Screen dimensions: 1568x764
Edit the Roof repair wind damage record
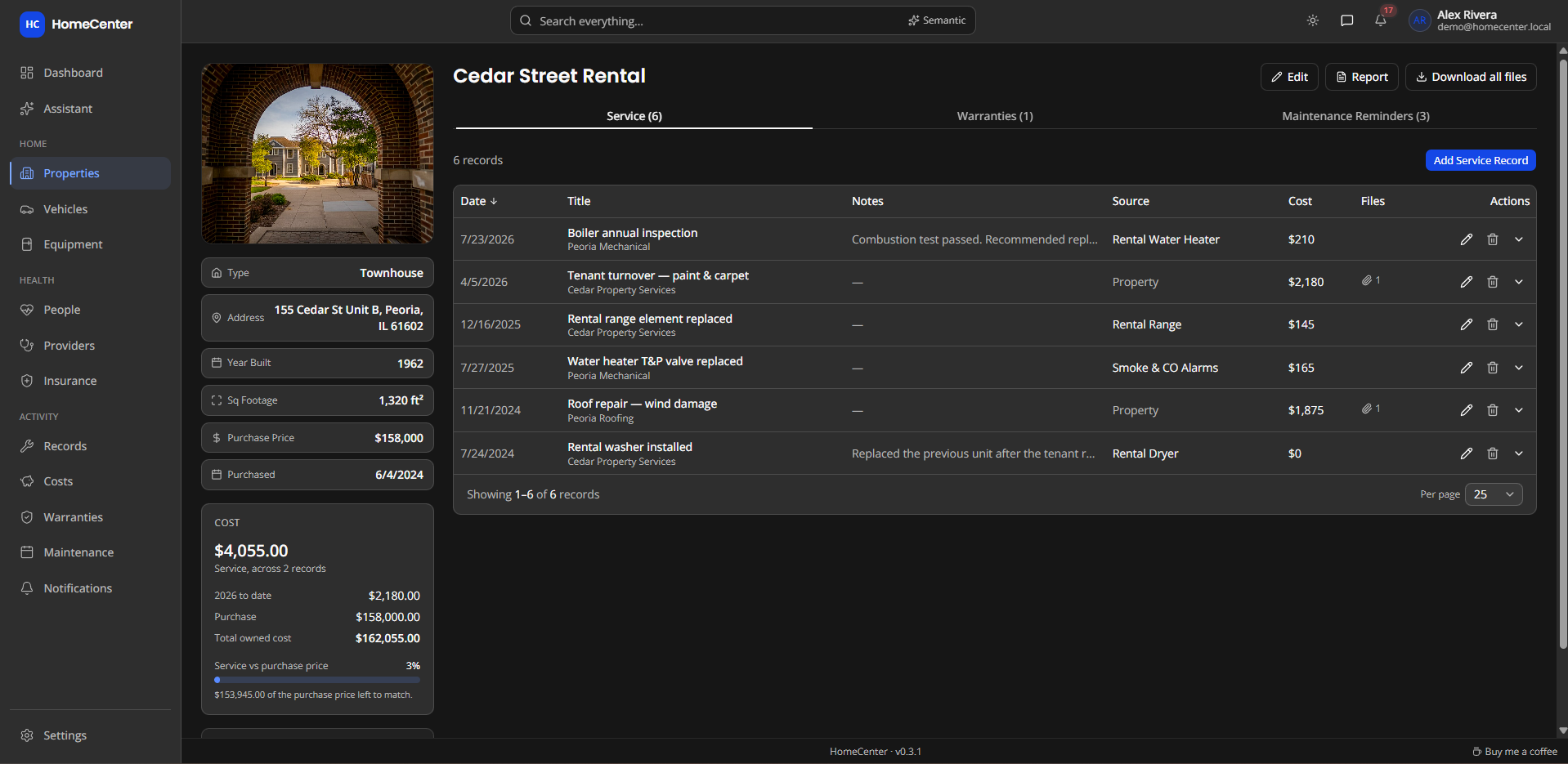pyautogui.click(x=1467, y=410)
